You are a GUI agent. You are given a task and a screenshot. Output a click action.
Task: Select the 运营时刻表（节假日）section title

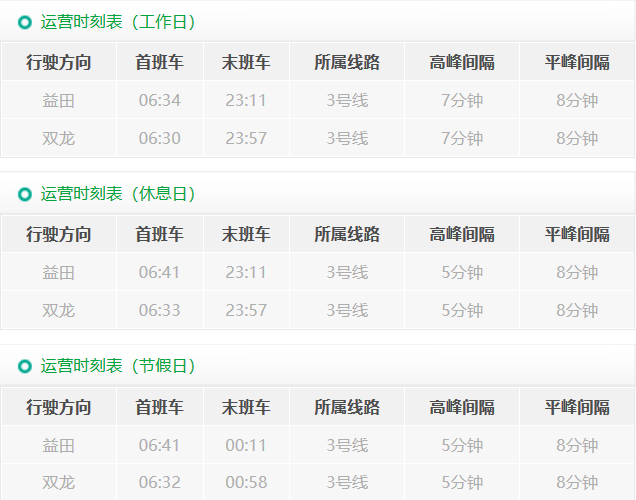coord(118,366)
